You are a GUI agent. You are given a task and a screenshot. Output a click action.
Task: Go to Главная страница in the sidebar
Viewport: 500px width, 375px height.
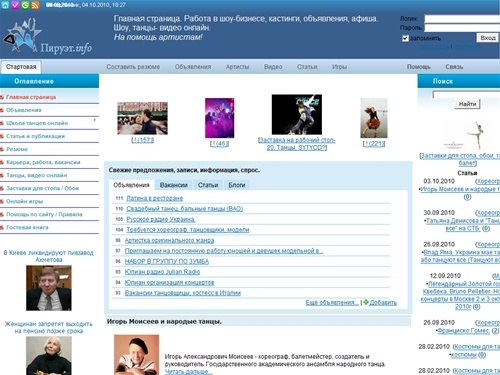pyautogui.click(x=31, y=97)
